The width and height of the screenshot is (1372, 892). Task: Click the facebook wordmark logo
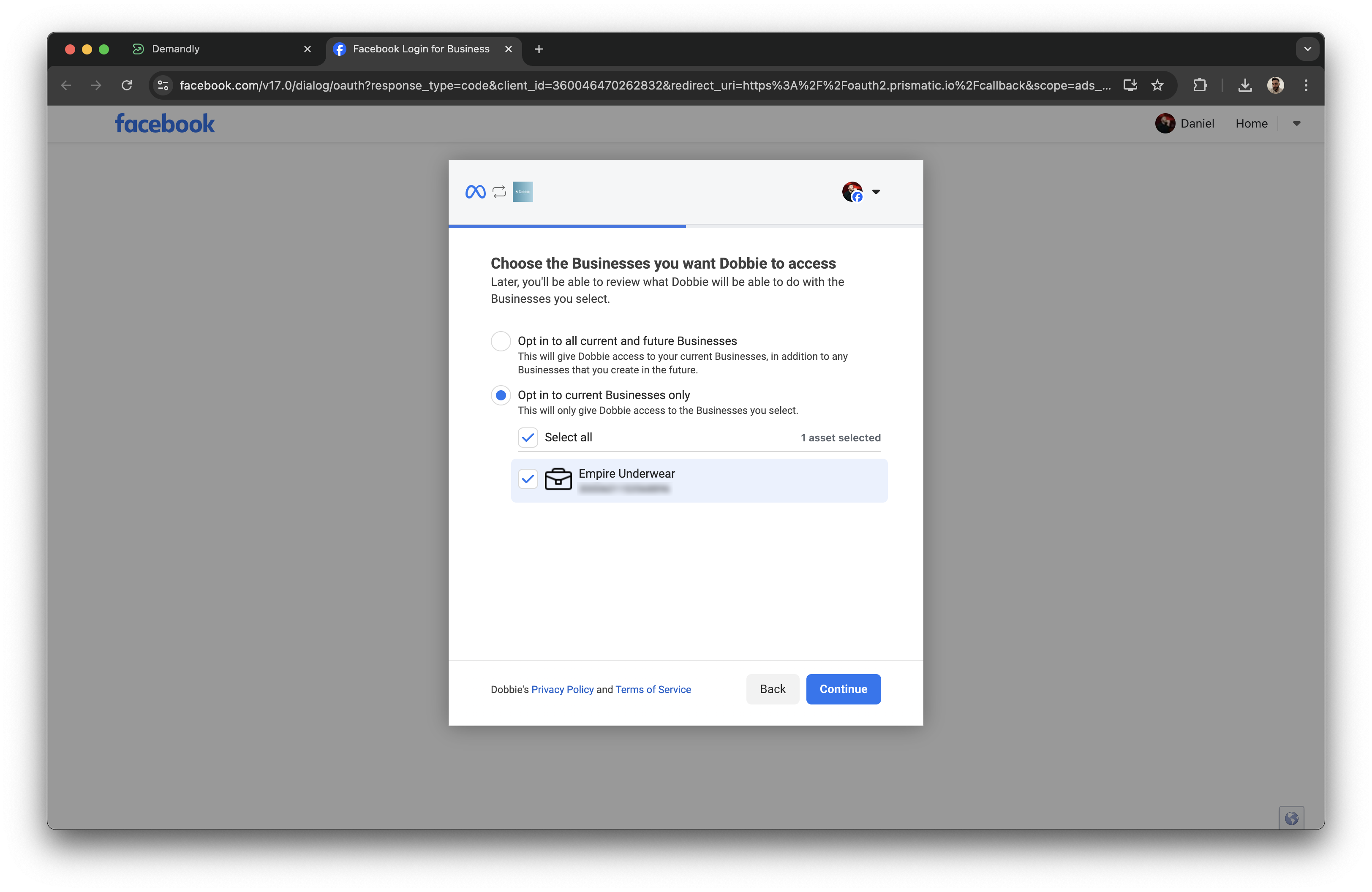pos(164,123)
